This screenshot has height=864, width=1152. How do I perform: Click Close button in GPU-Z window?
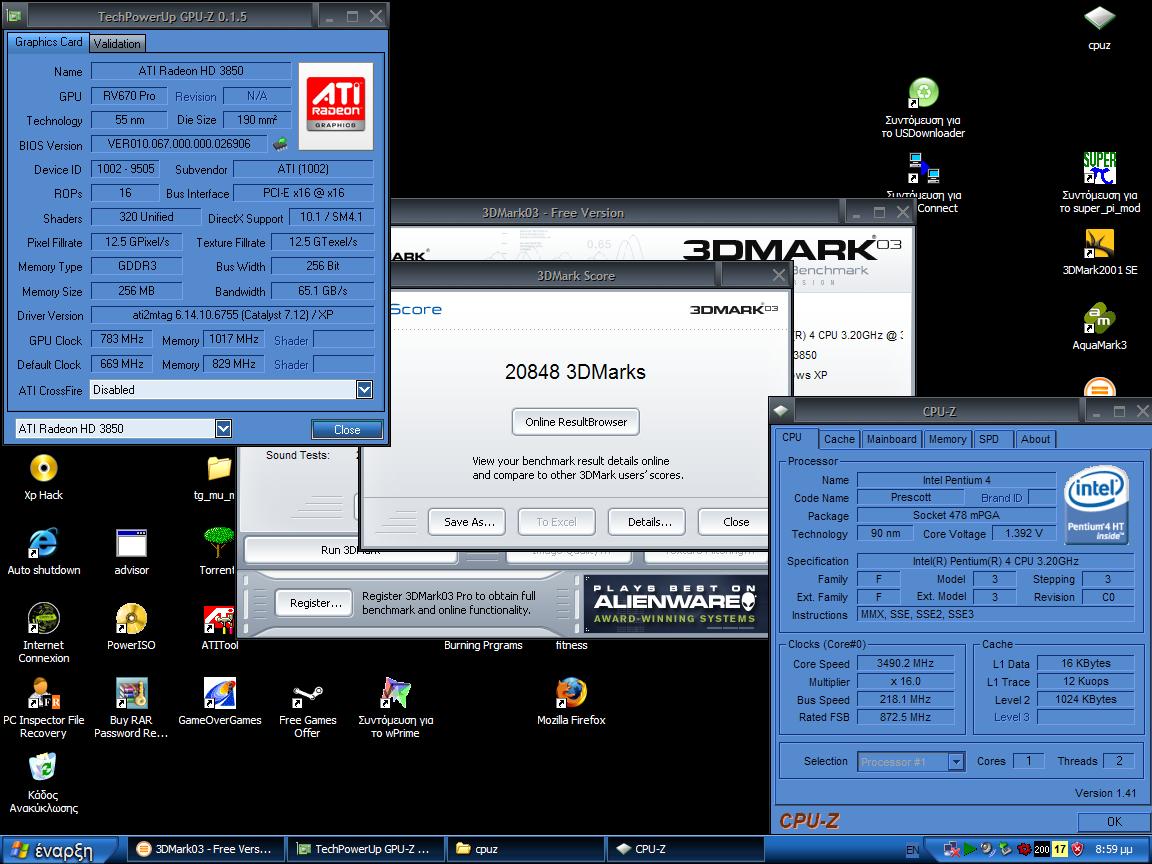(347, 429)
